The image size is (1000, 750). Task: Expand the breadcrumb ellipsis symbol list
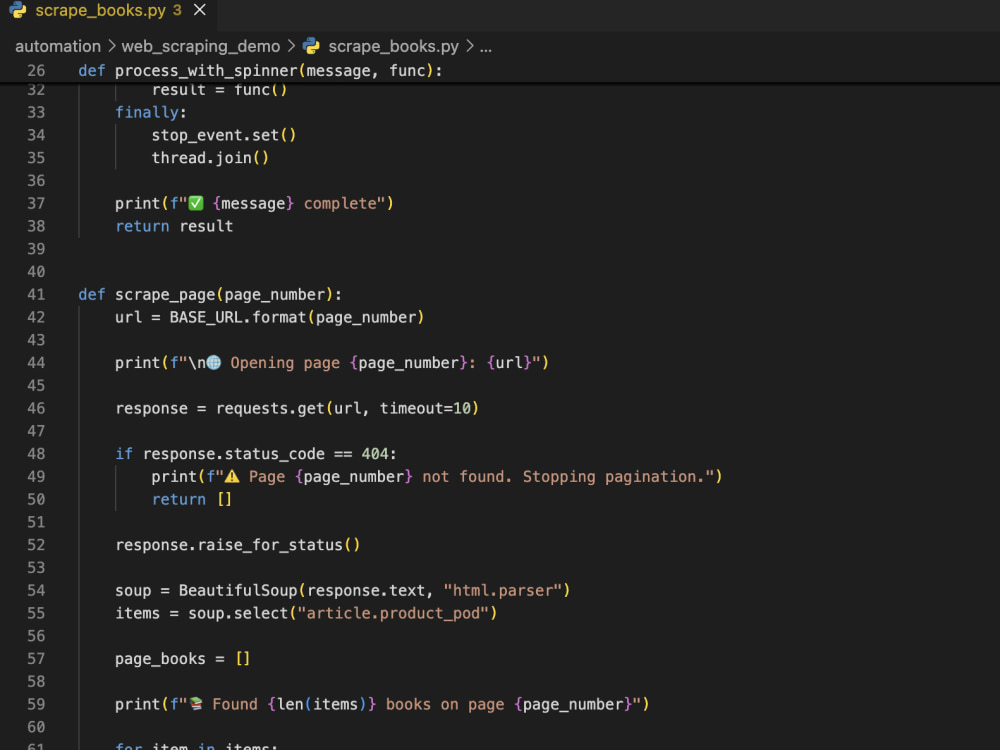pyautogui.click(x=485, y=48)
